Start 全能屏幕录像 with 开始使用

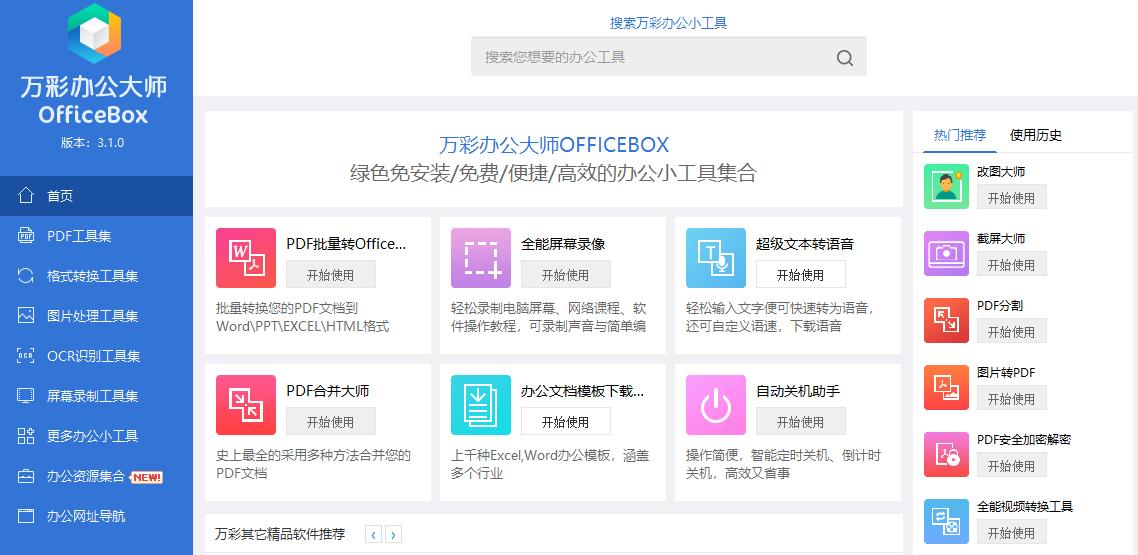tap(565, 275)
